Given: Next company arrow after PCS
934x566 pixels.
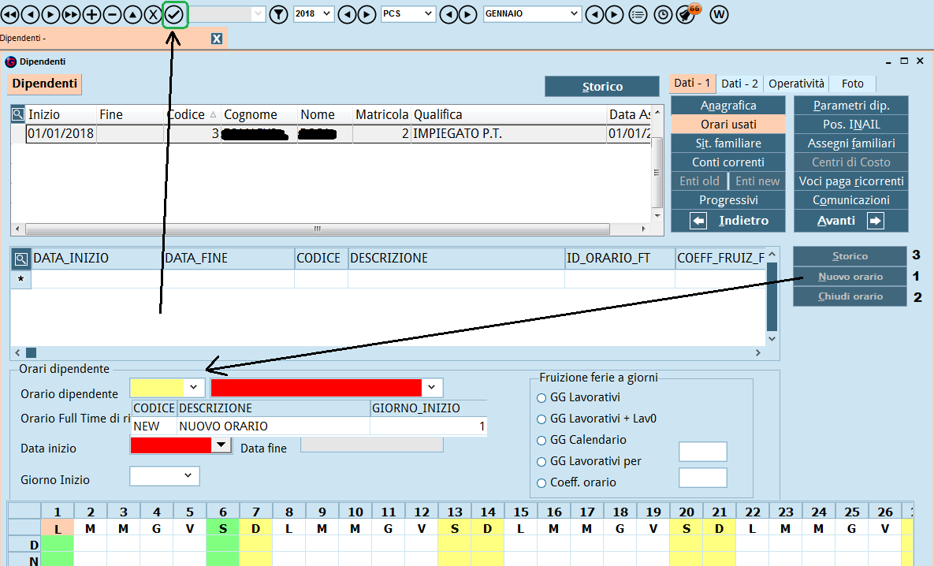Looking at the screenshot, I should 469,14.
